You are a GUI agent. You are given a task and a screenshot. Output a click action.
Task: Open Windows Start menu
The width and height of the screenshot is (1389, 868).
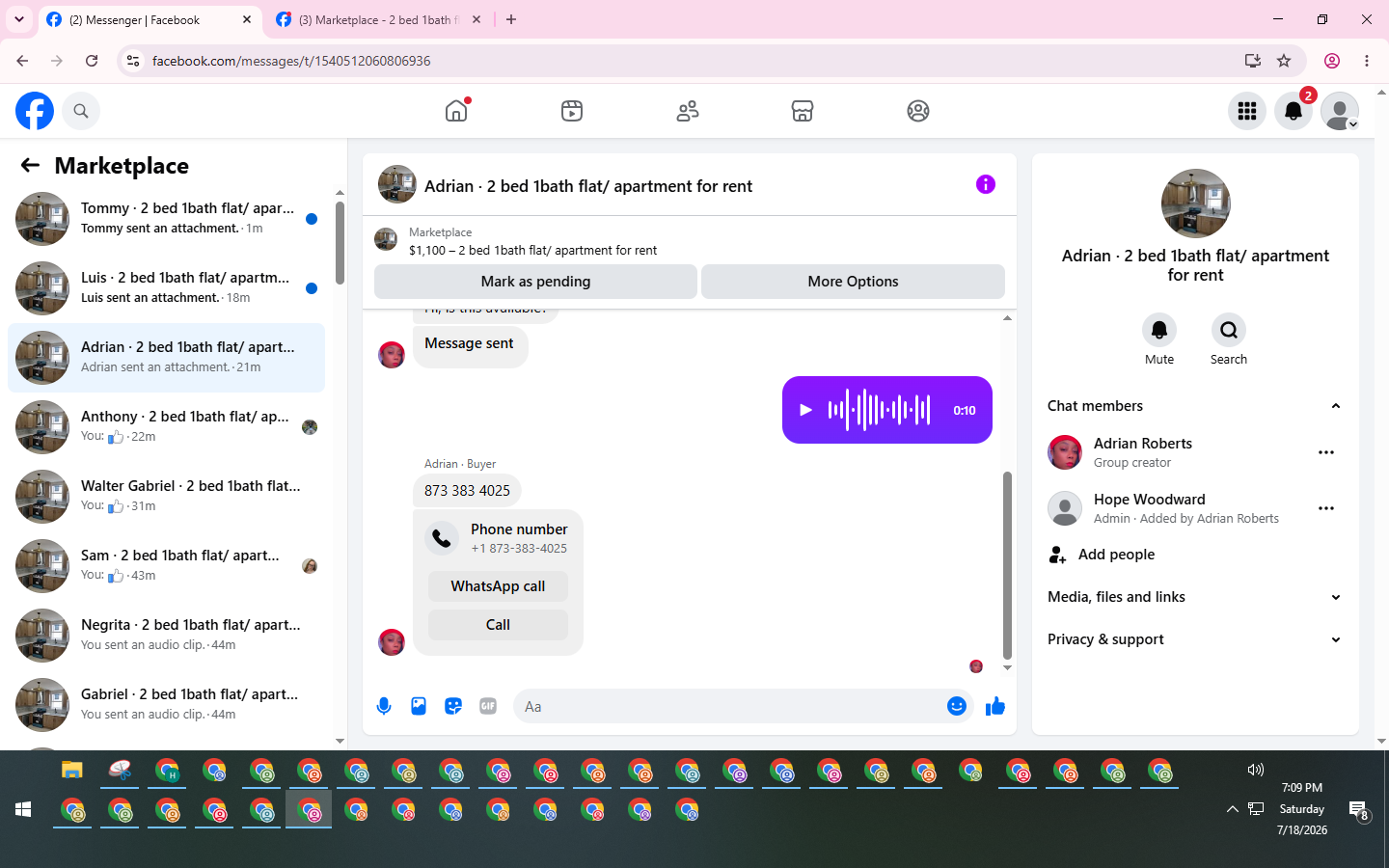click(24, 809)
